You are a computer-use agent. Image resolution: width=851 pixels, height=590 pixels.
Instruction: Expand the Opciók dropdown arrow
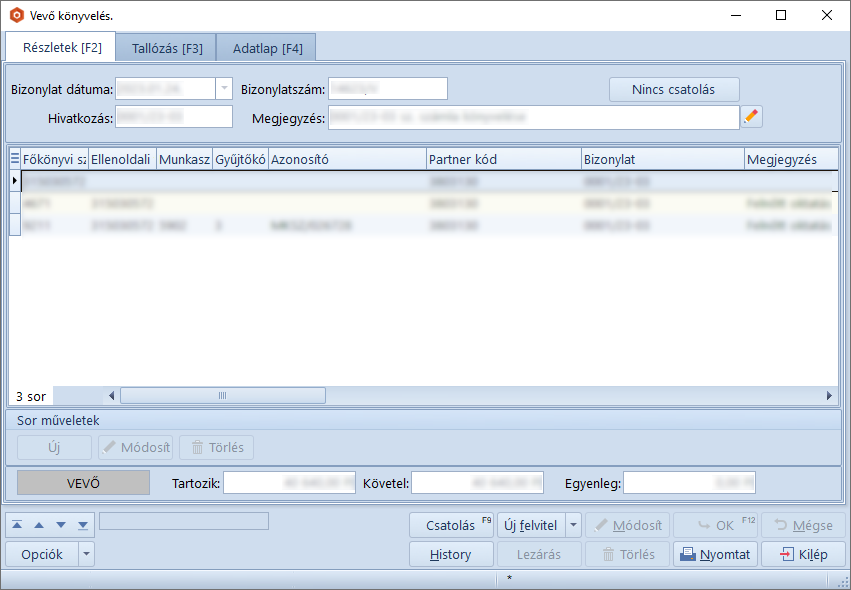click(x=87, y=554)
